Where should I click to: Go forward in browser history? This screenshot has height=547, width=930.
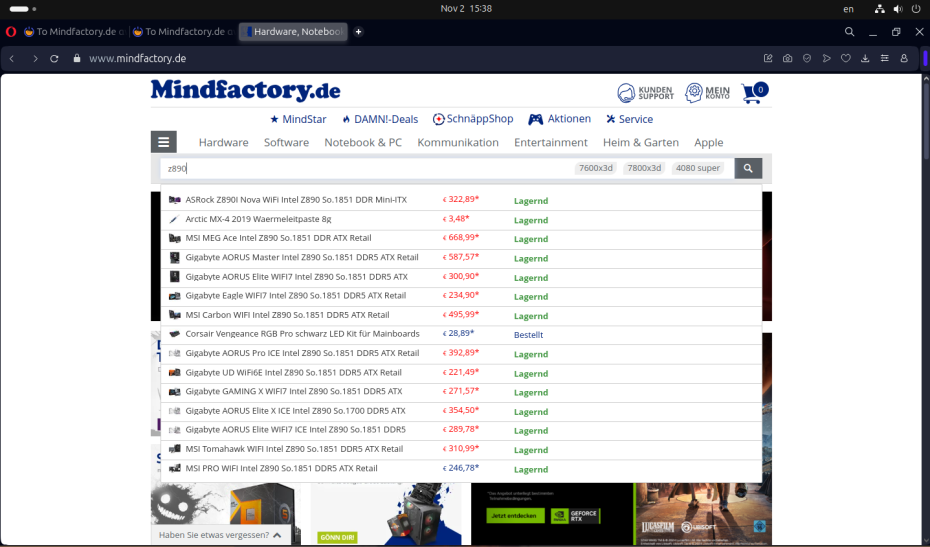coord(35,59)
